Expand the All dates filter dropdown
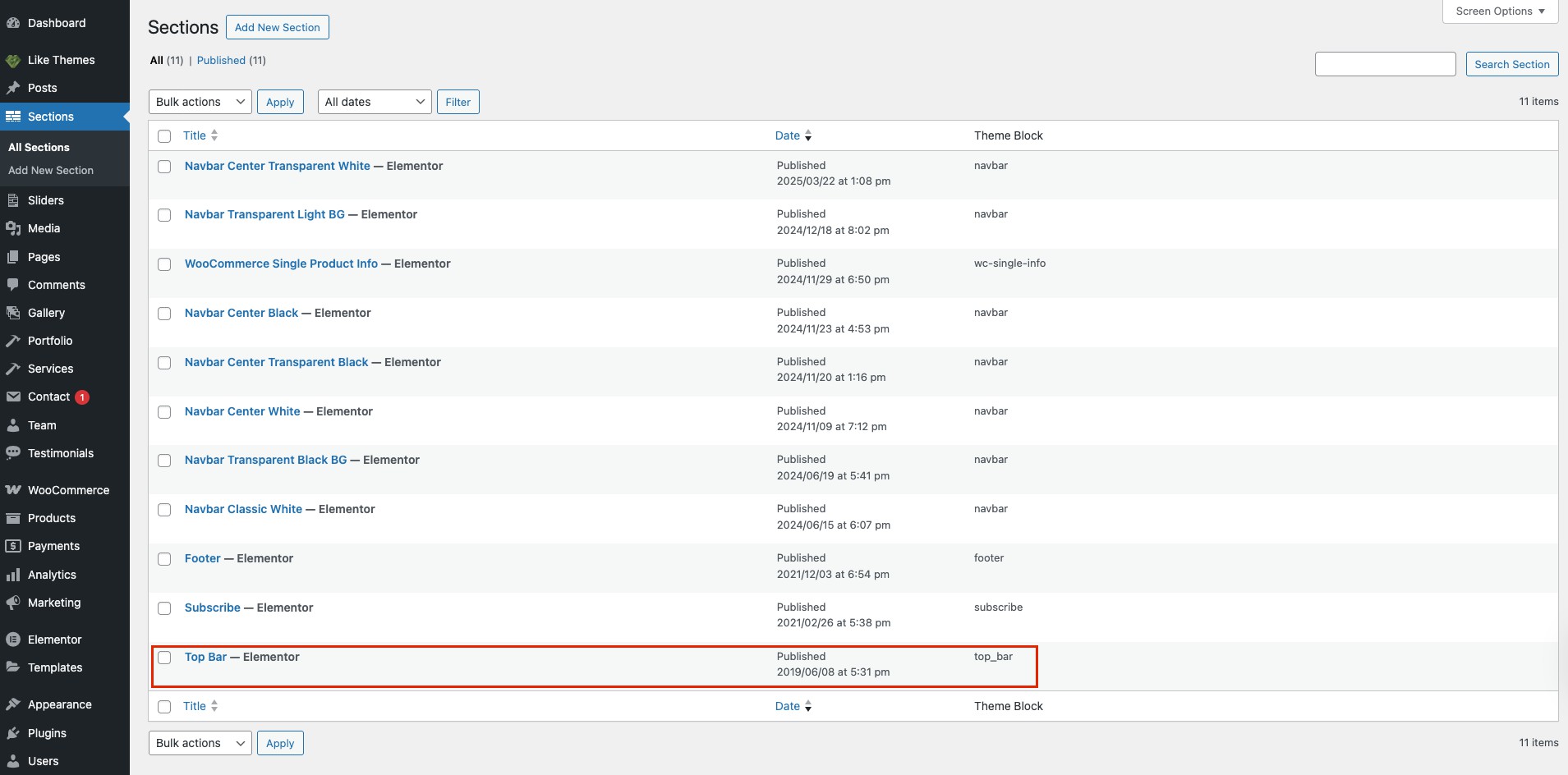The image size is (1568, 775). pyautogui.click(x=375, y=102)
